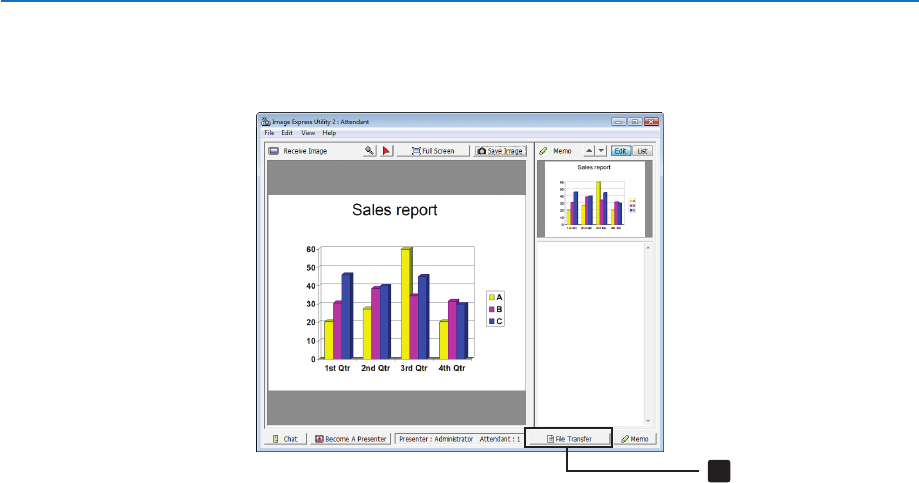This screenshot has height=483, width=919.
Task: Click the Receive Image monitor icon
Action: click(274, 151)
